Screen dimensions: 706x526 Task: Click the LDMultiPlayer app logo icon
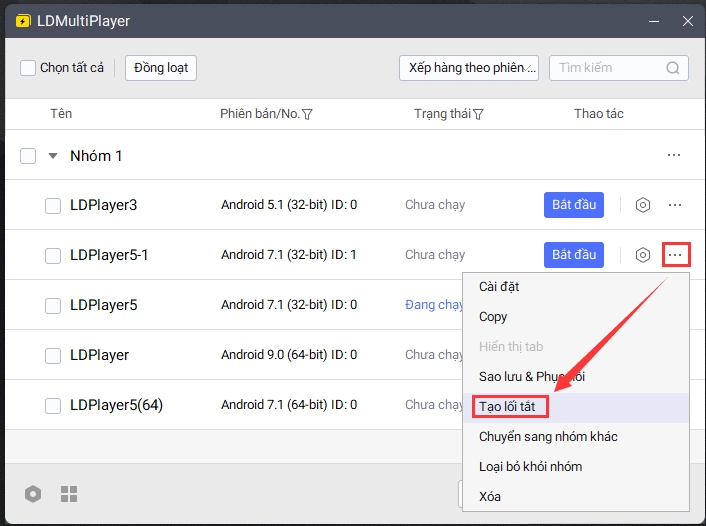[x=23, y=21]
